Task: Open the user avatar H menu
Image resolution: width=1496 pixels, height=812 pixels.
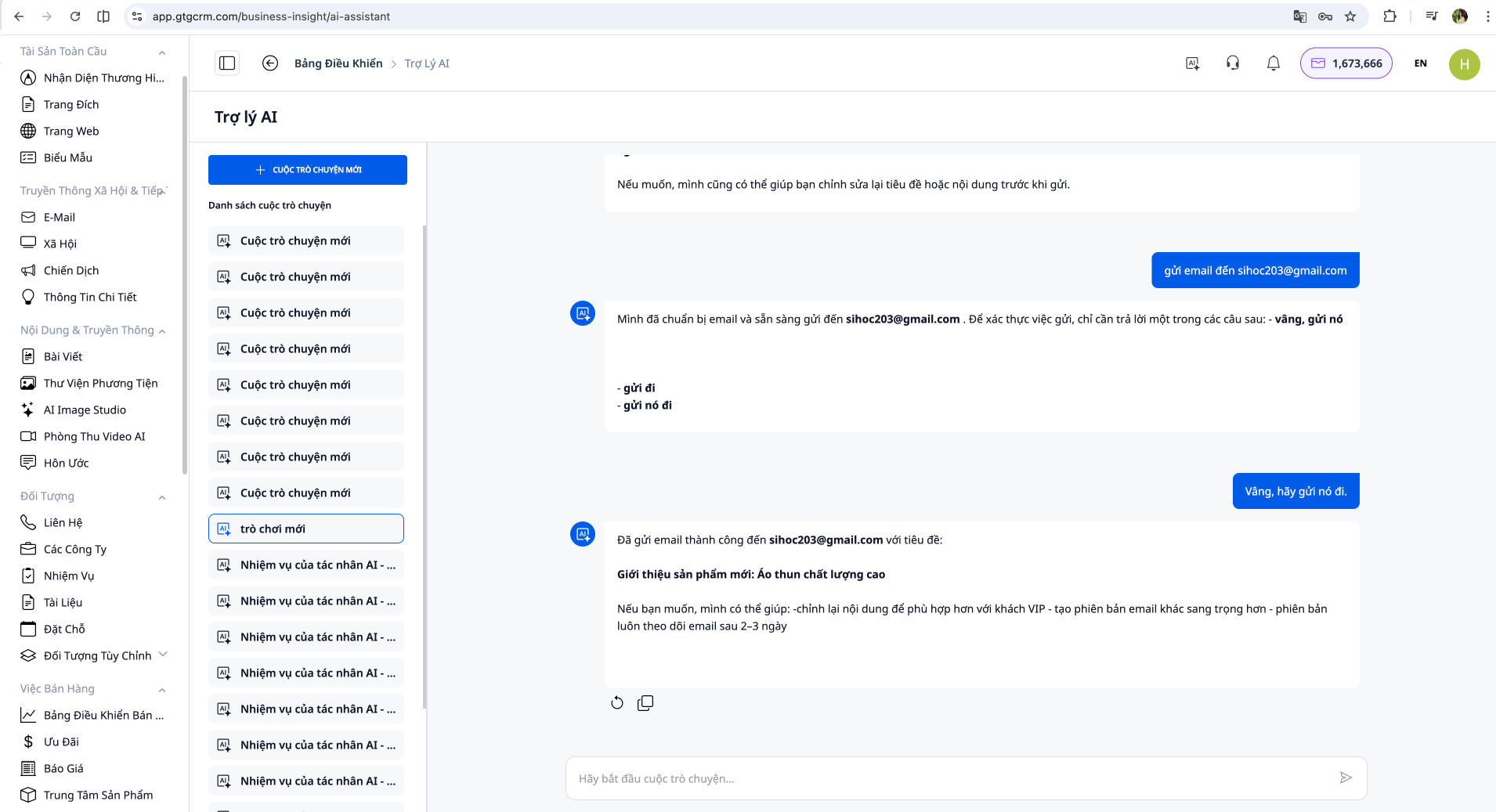Action: [x=1464, y=64]
